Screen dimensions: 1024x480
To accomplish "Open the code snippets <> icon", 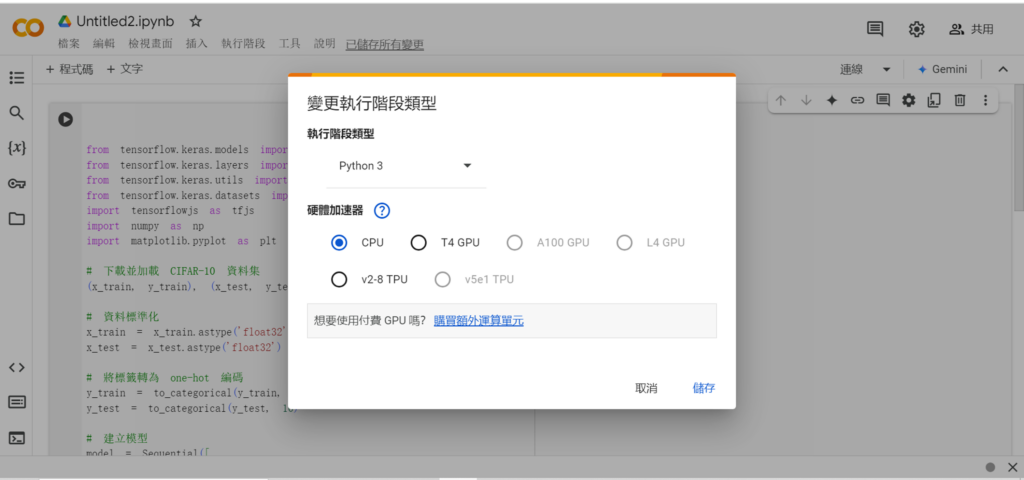I will pyautogui.click(x=17, y=367).
